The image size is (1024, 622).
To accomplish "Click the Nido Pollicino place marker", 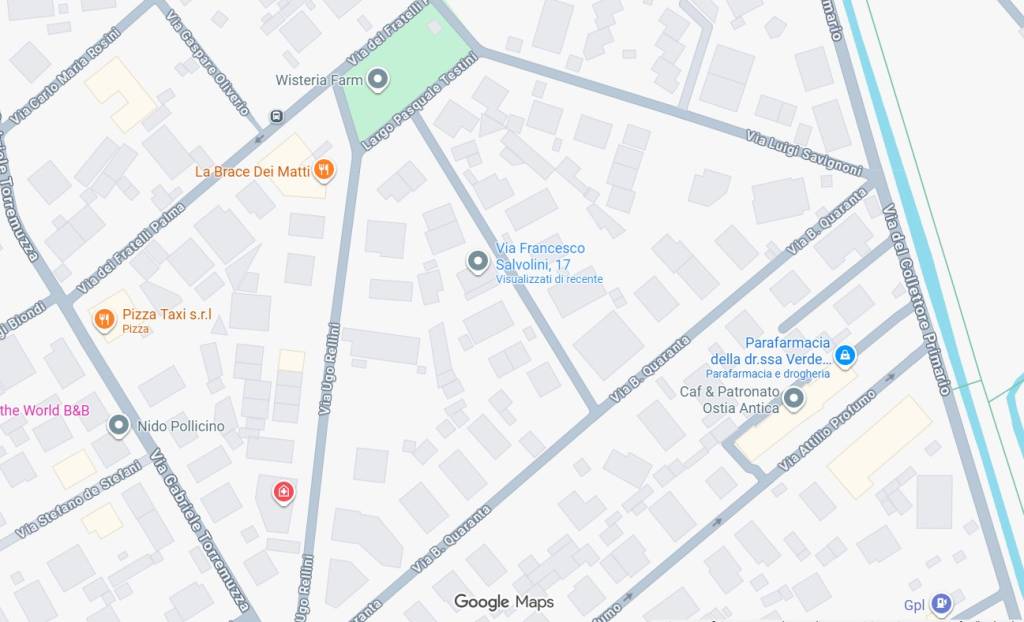I will 119,426.
